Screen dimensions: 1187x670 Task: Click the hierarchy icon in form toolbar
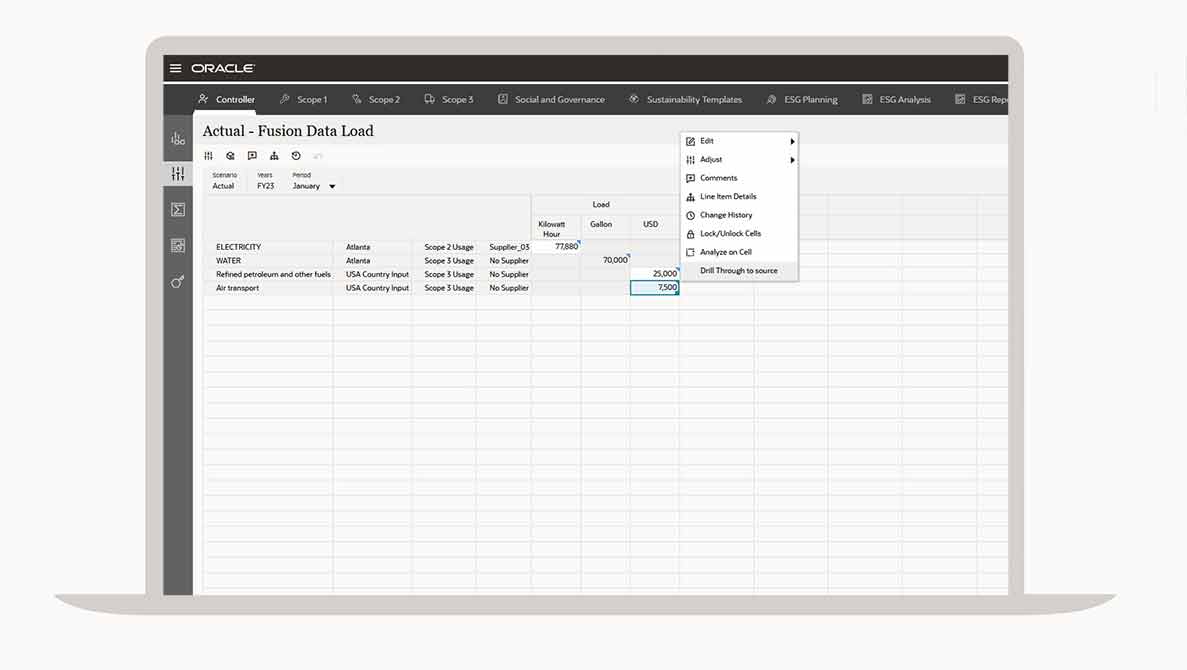tap(274, 156)
